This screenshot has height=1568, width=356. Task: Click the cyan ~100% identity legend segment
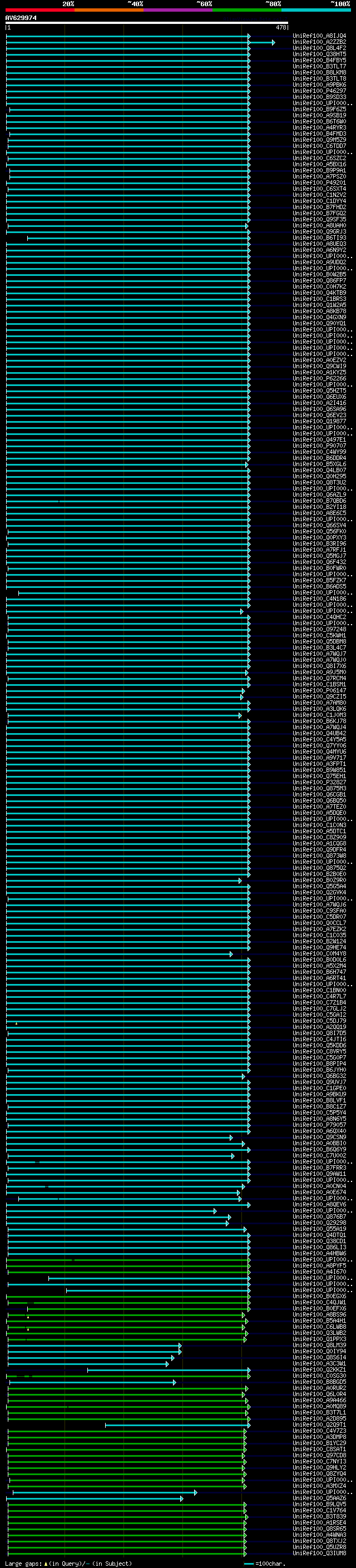pyautogui.click(x=316, y=10)
